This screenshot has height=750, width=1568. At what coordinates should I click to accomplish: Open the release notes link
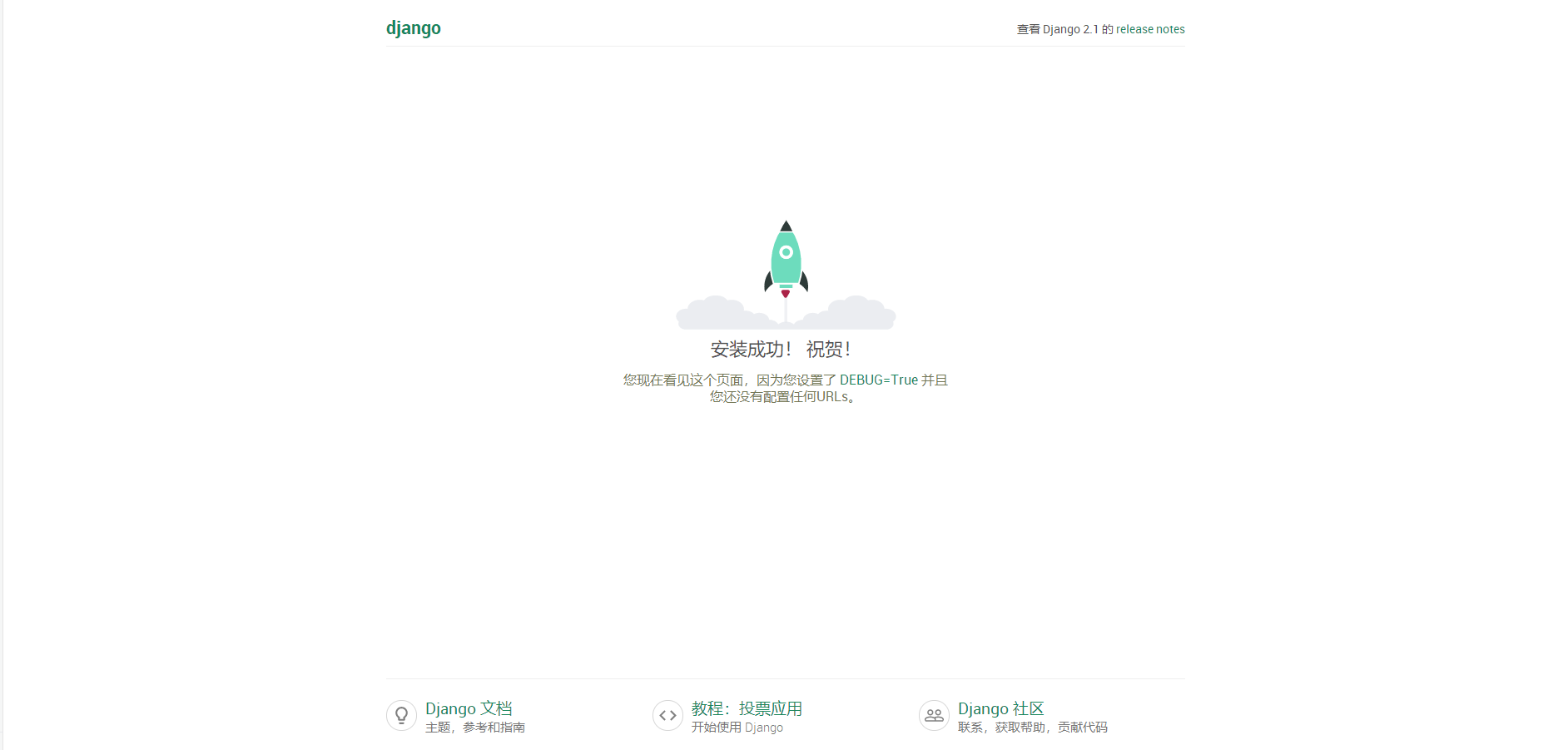point(1149,29)
